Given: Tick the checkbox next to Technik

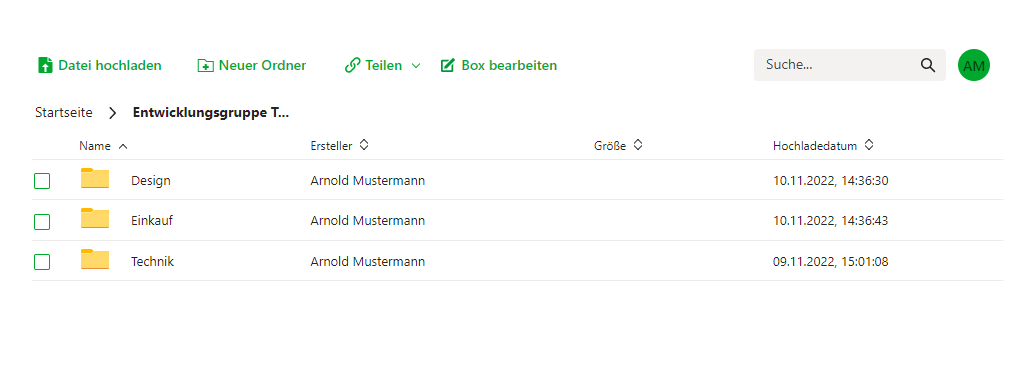Looking at the screenshot, I should [x=42, y=262].
